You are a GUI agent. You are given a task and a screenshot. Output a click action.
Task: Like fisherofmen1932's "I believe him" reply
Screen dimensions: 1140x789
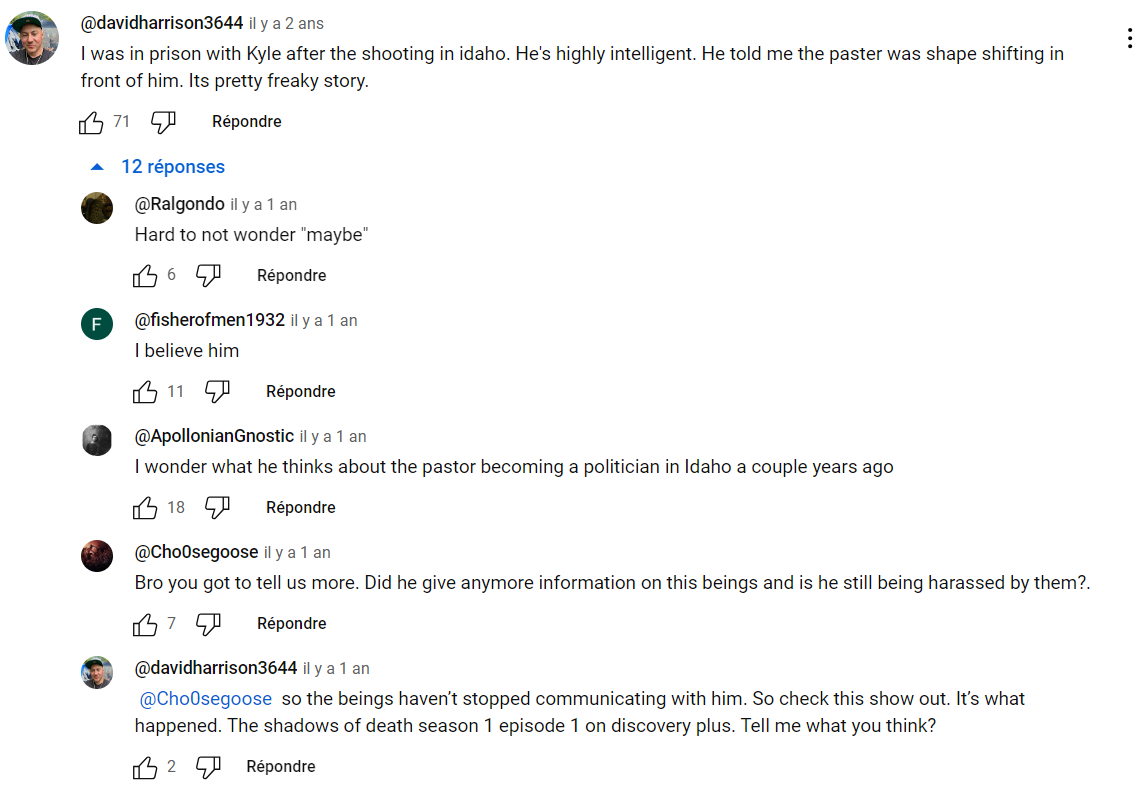pyautogui.click(x=145, y=392)
